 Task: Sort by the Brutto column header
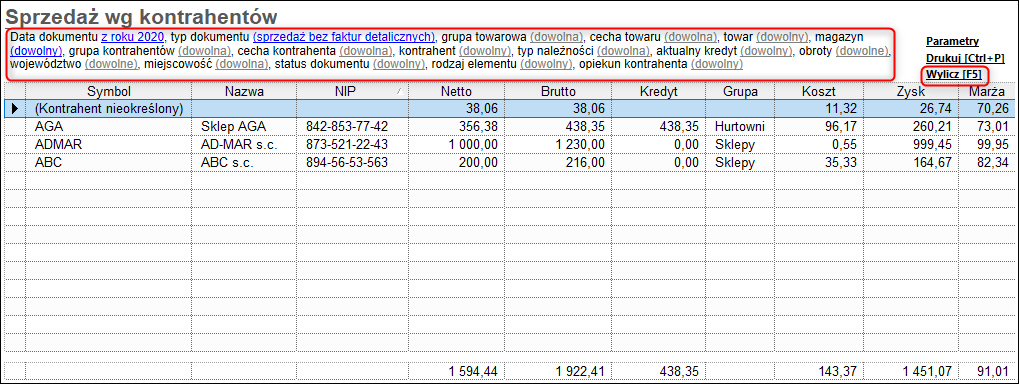(x=558, y=92)
